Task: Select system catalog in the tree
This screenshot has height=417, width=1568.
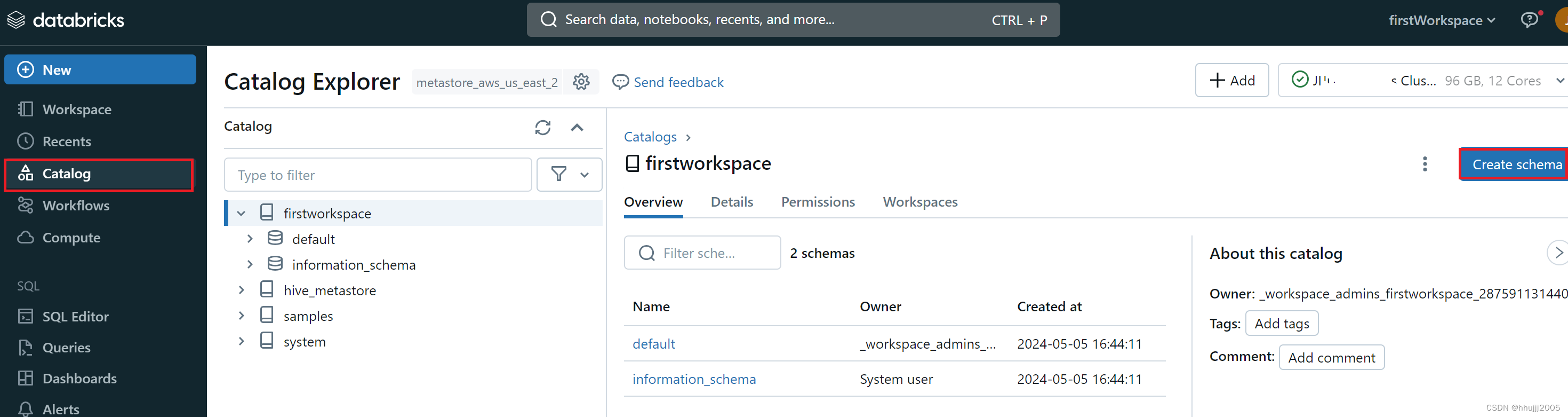Action: click(x=305, y=342)
